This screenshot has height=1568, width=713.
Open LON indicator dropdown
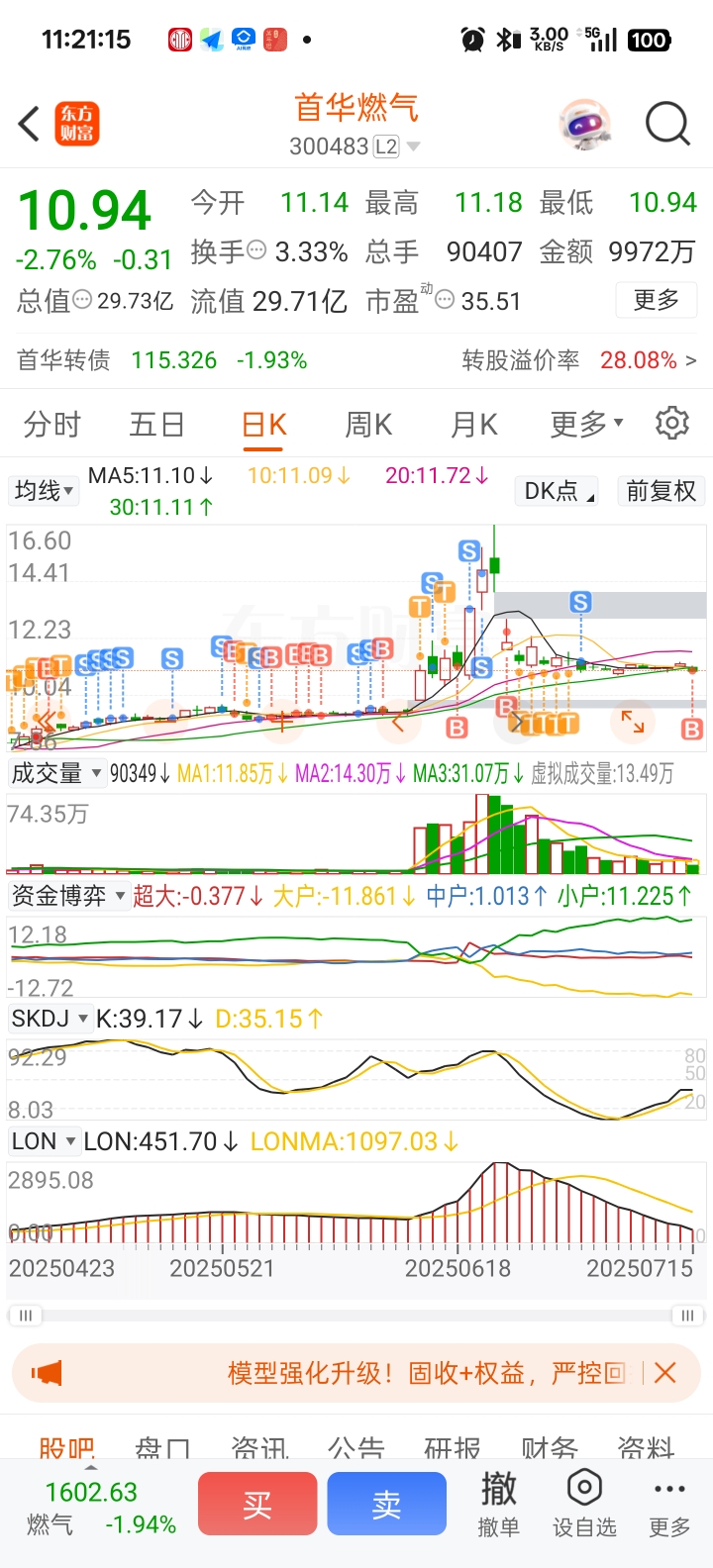[44, 1141]
